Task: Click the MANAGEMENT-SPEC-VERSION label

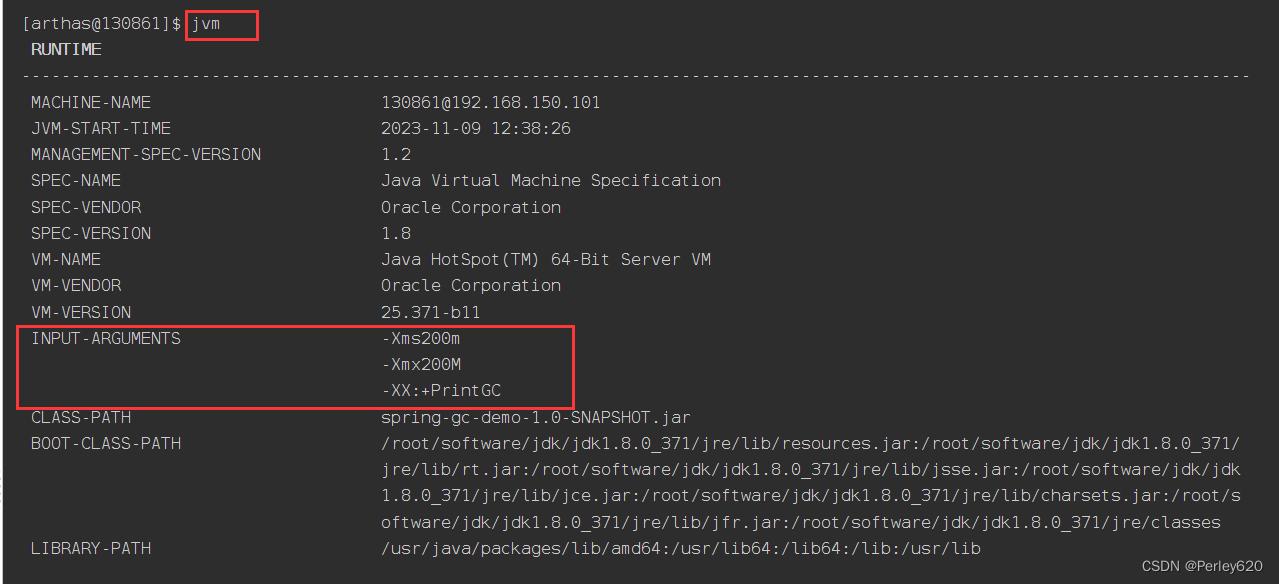Action: click(146, 154)
